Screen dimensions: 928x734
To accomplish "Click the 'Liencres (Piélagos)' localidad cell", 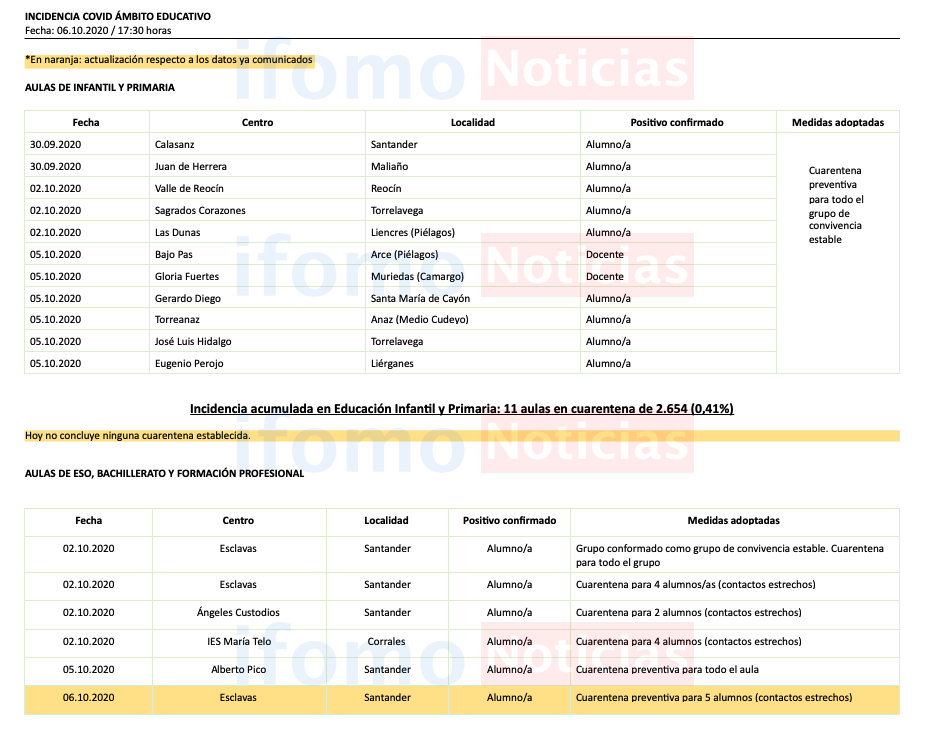I will point(412,233).
